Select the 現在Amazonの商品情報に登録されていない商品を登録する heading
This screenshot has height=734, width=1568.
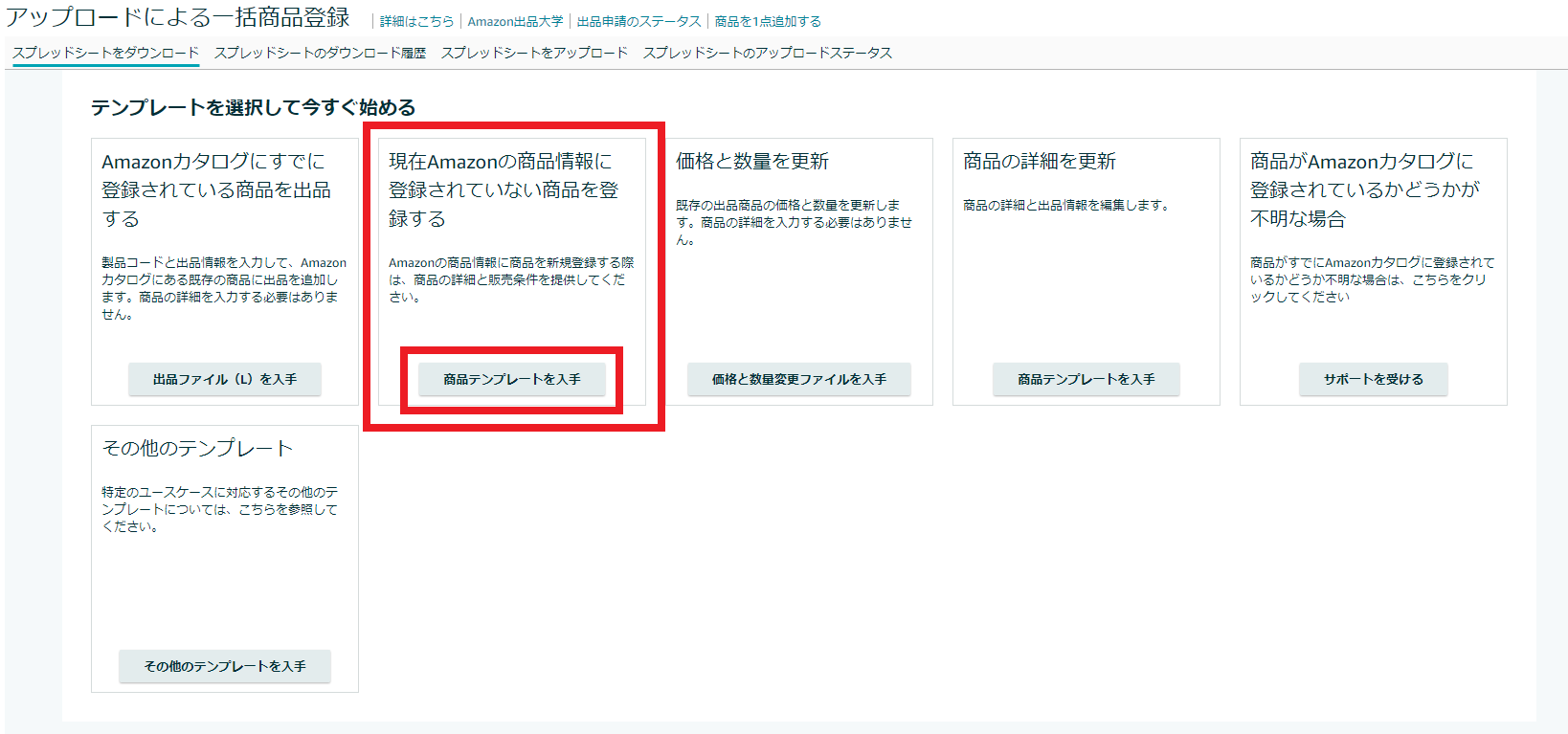point(504,189)
